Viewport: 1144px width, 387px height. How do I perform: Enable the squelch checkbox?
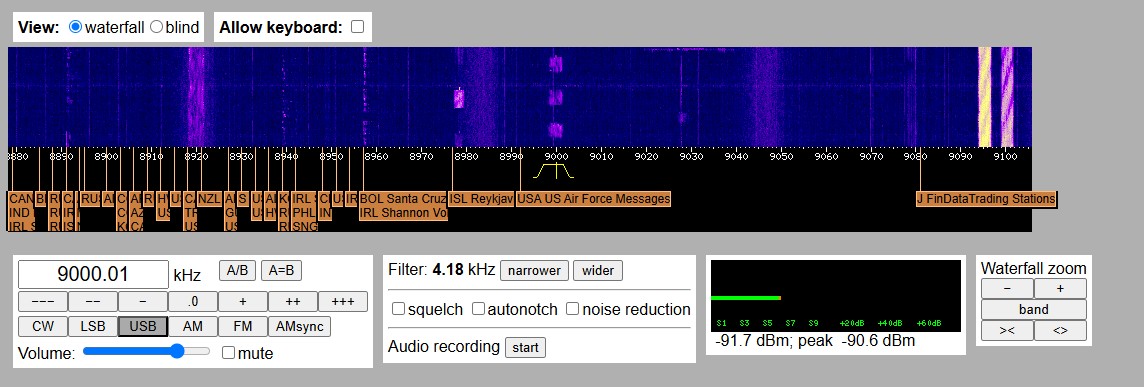pos(398,309)
